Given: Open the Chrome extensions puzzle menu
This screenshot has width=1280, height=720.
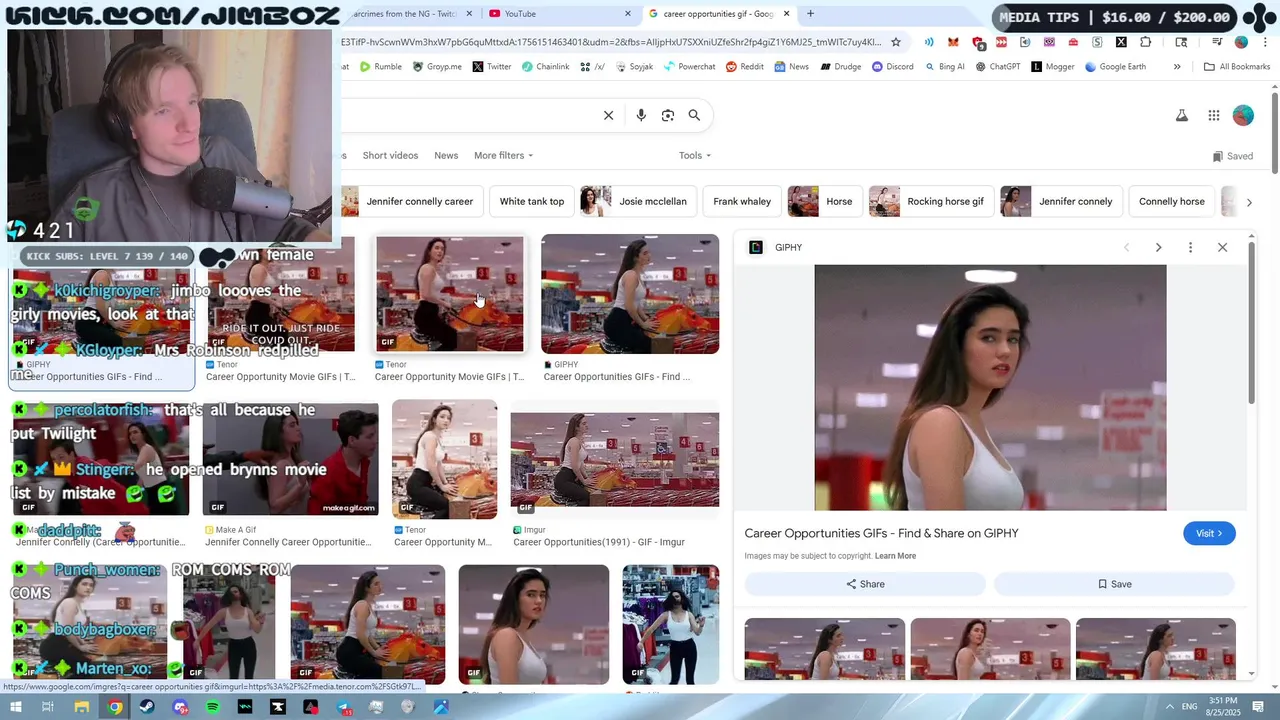Looking at the screenshot, I should (1145, 42).
